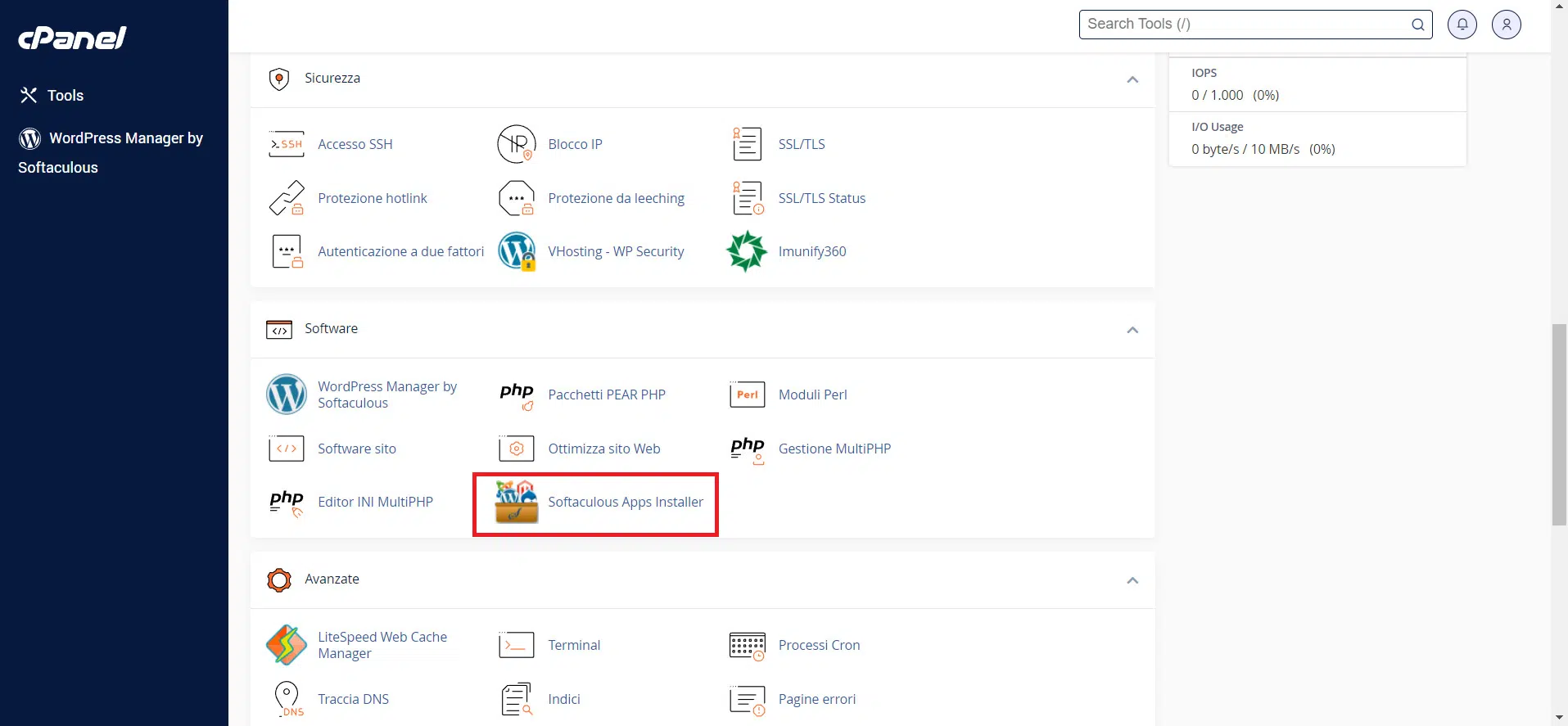This screenshot has height=726, width=1568.
Task: Click the Softaculous Apps Installer toolbox icon
Action: click(x=517, y=502)
